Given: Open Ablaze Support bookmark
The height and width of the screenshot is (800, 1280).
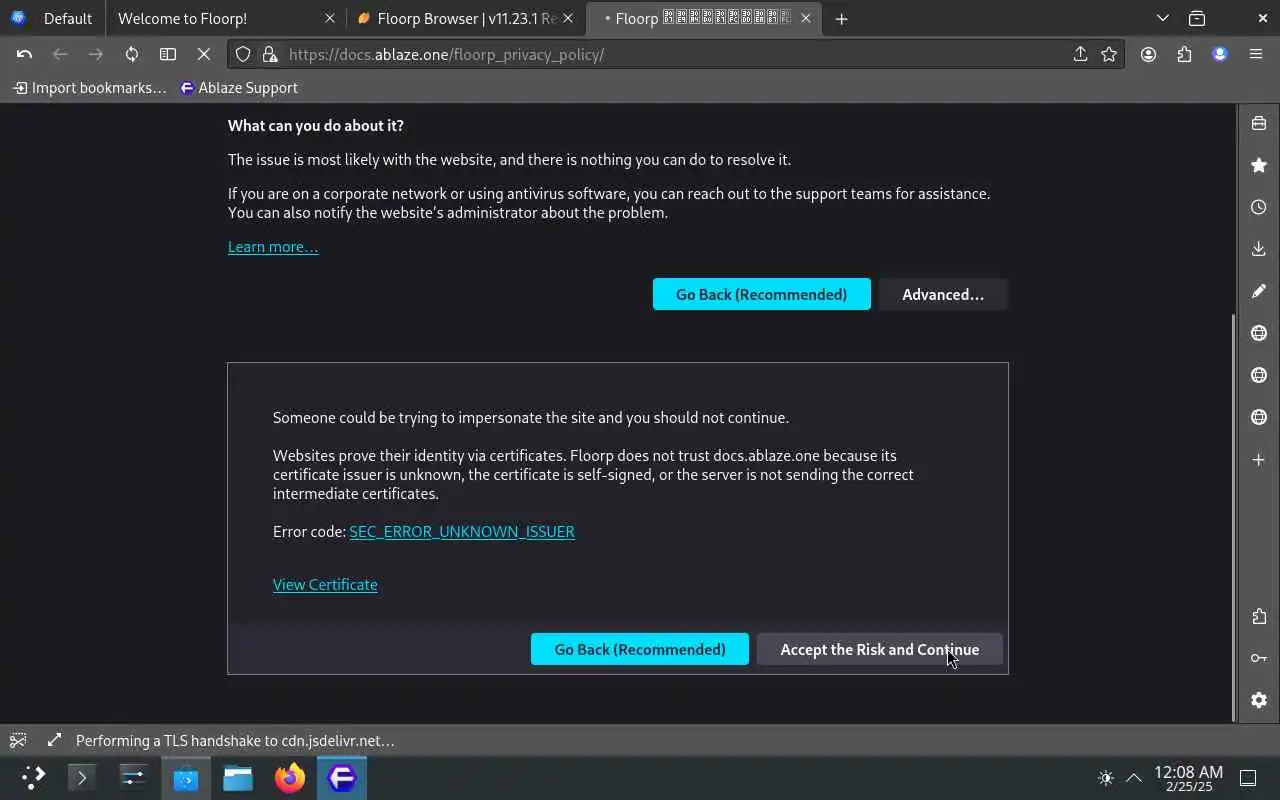Looking at the screenshot, I should tap(238, 88).
